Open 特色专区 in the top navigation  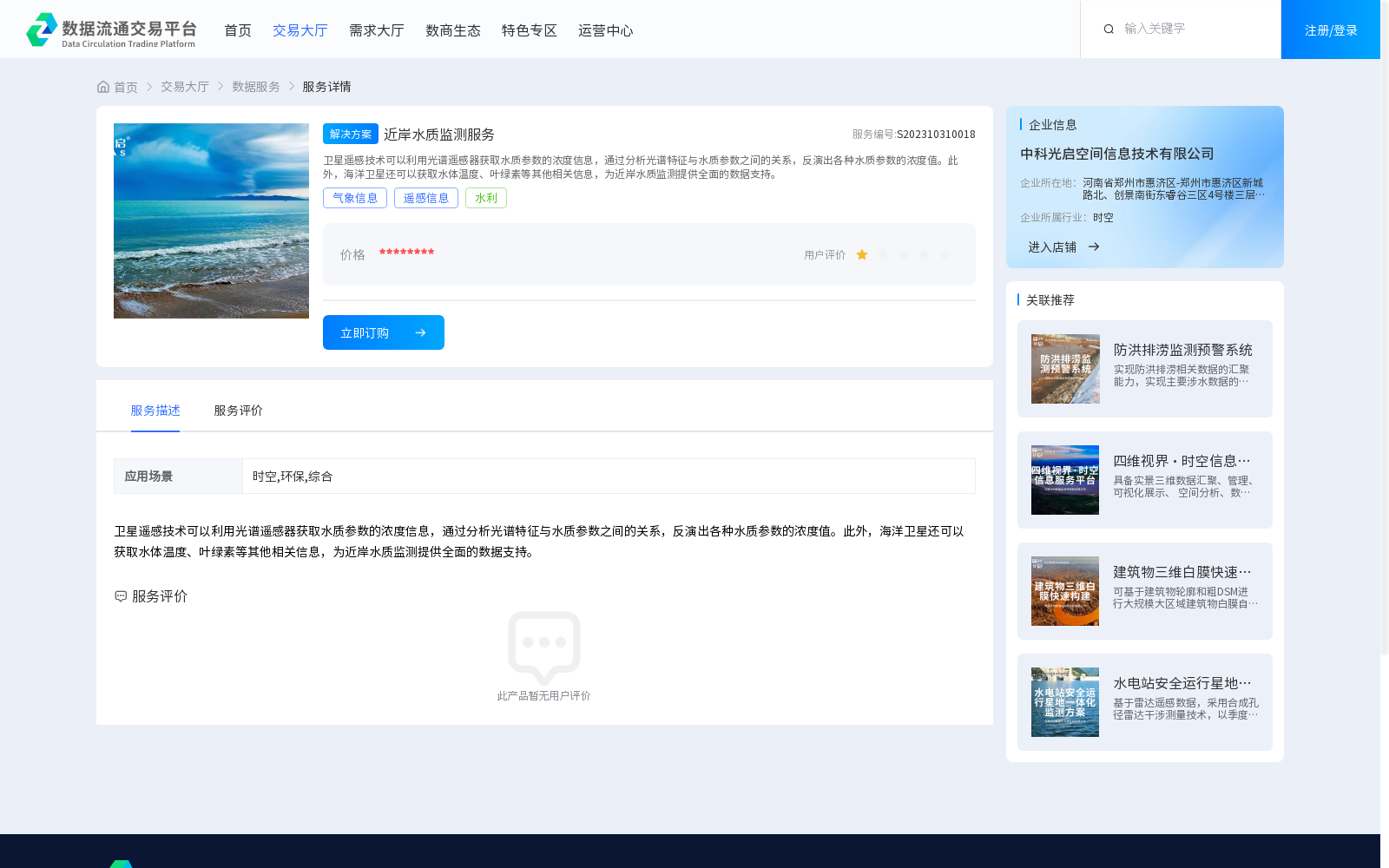(530, 30)
